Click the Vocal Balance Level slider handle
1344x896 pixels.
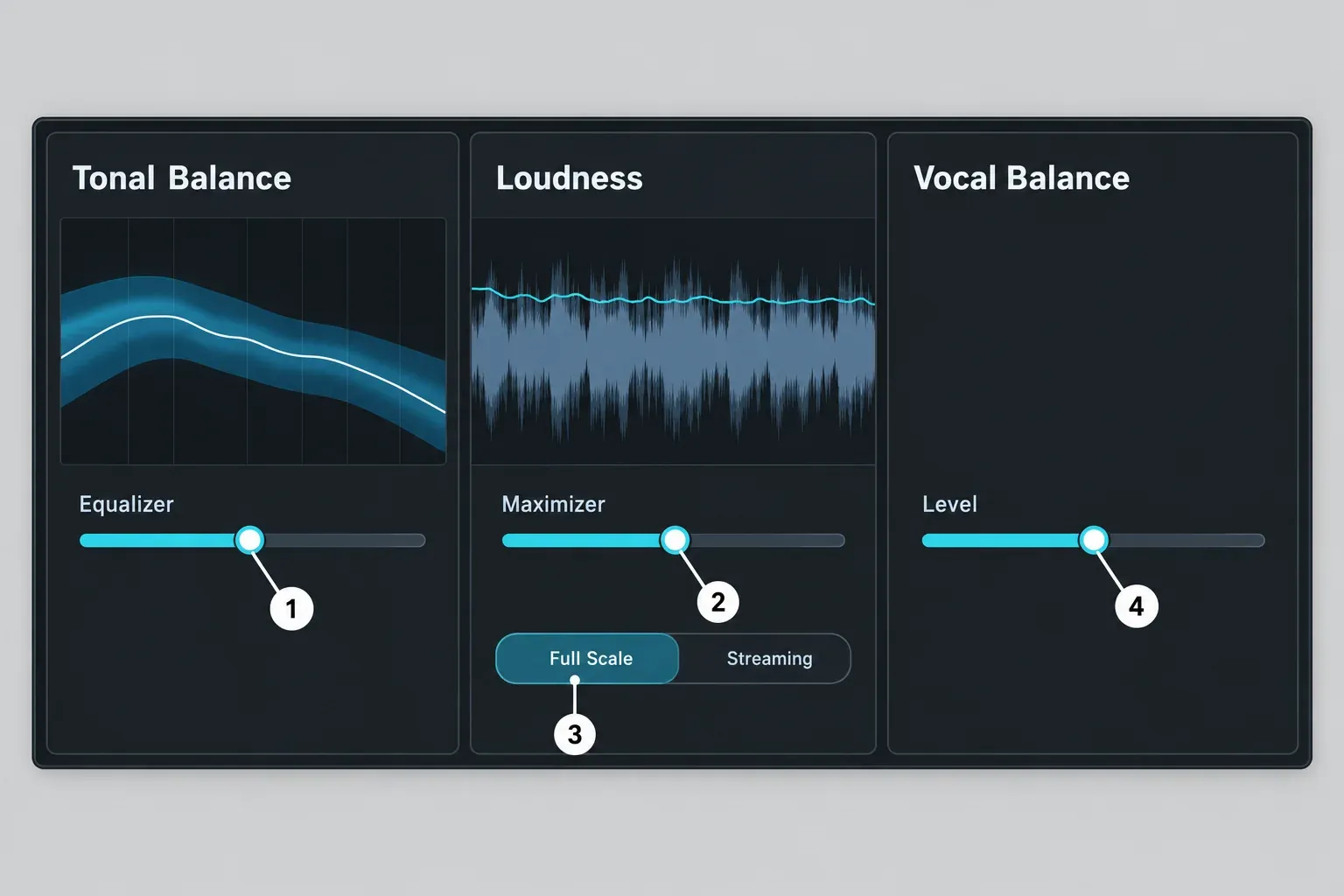coord(1093,540)
